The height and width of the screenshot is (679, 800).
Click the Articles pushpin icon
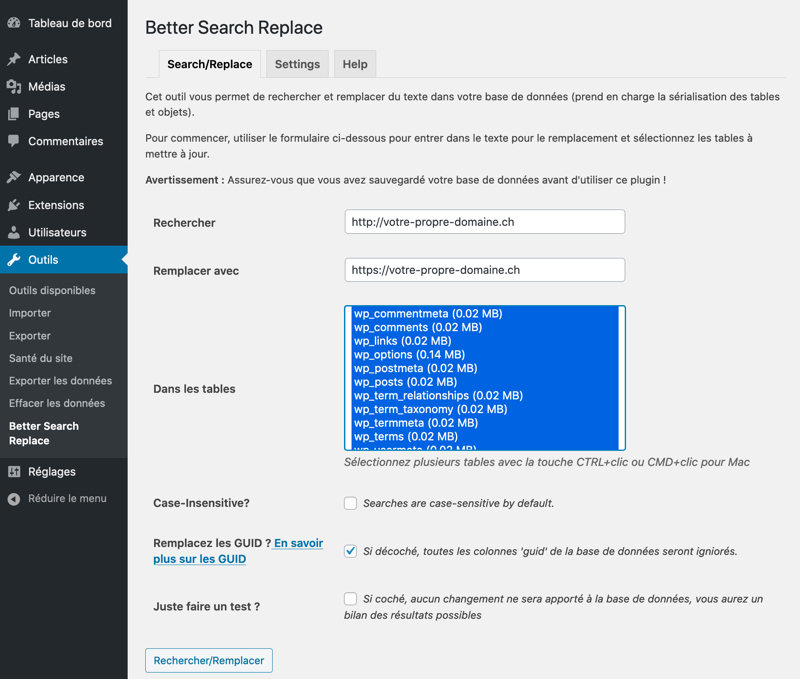[14, 59]
